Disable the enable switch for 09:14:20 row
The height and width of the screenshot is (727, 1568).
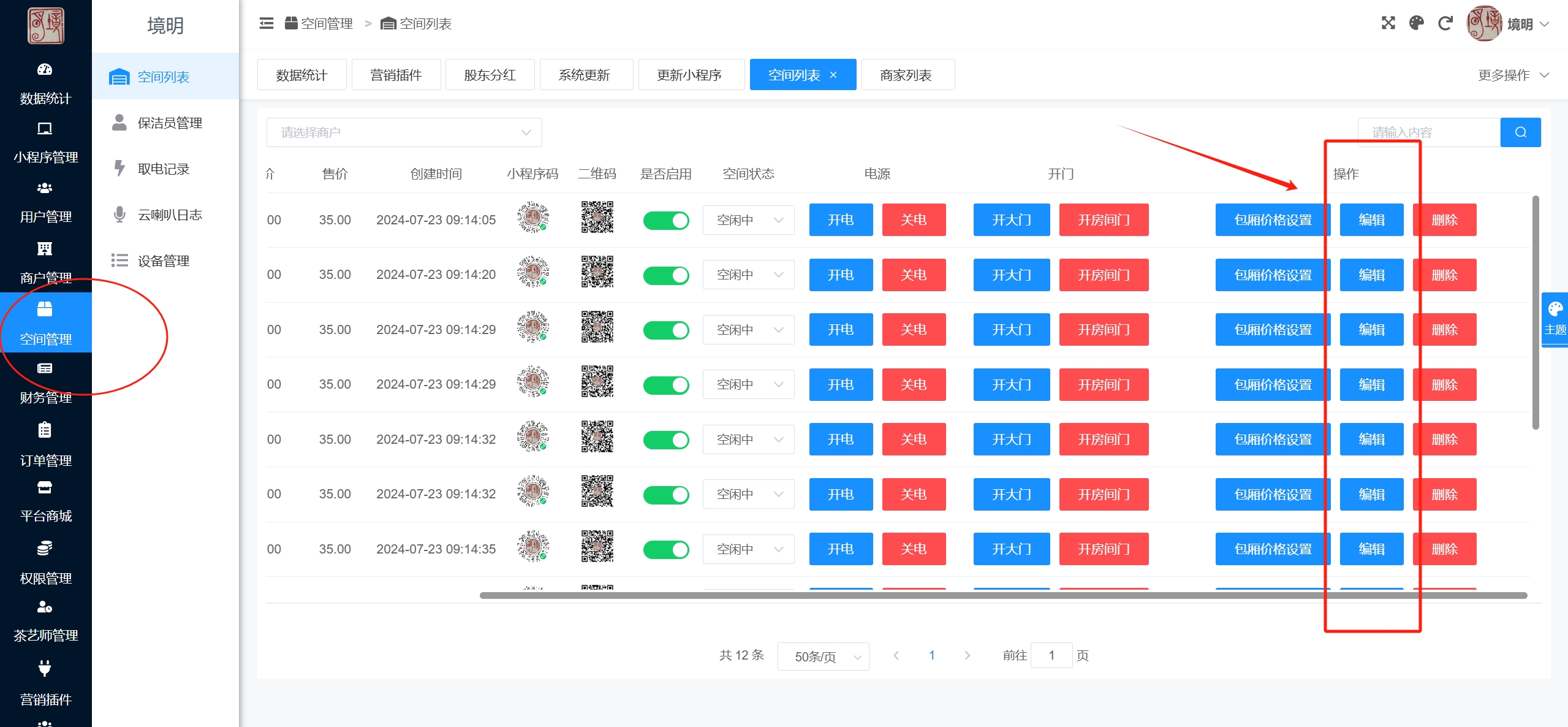(x=665, y=275)
